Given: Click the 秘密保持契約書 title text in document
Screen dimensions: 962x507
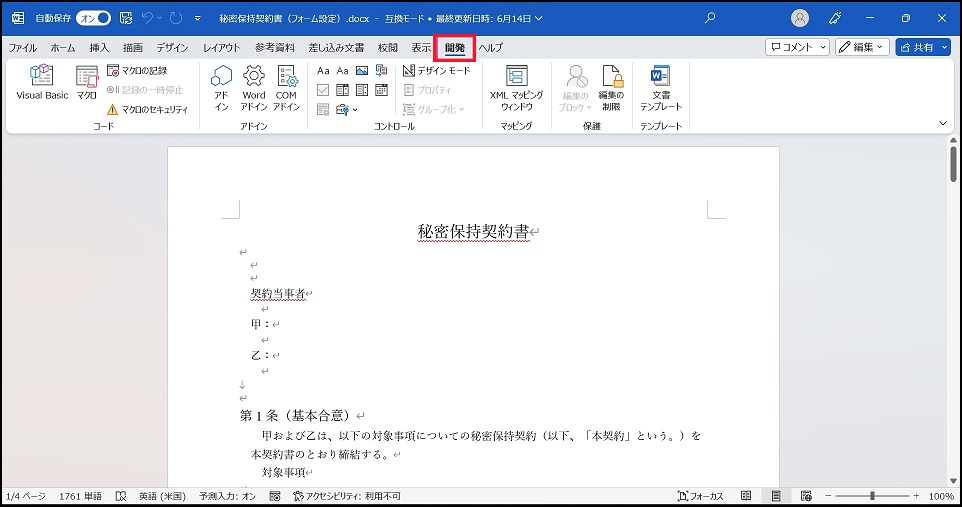Looking at the screenshot, I should coord(473,231).
